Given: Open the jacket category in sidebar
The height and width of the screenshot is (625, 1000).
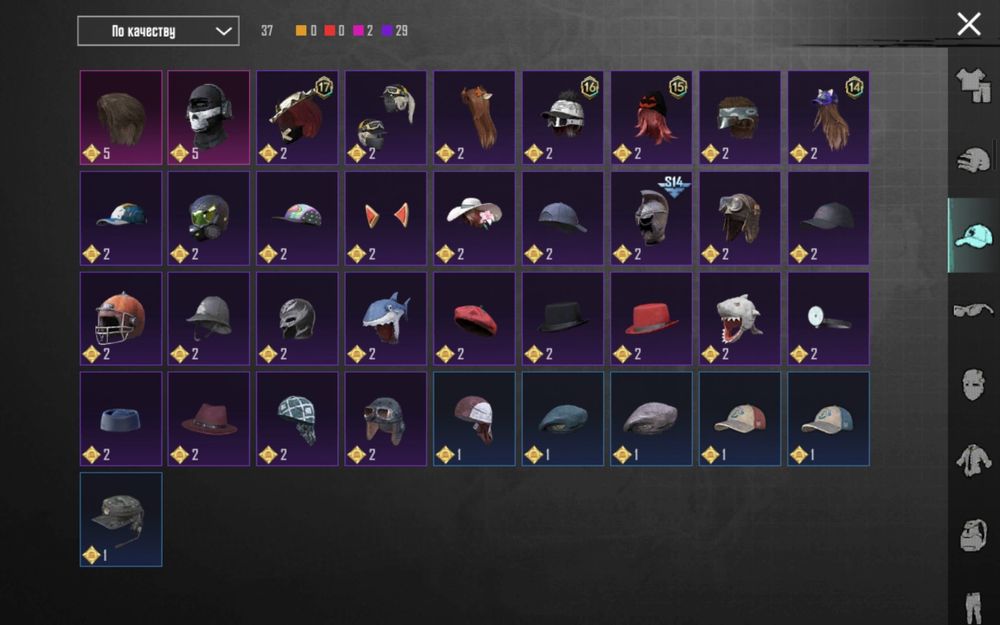Looking at the screenshot, I should [x=973, y=460].
